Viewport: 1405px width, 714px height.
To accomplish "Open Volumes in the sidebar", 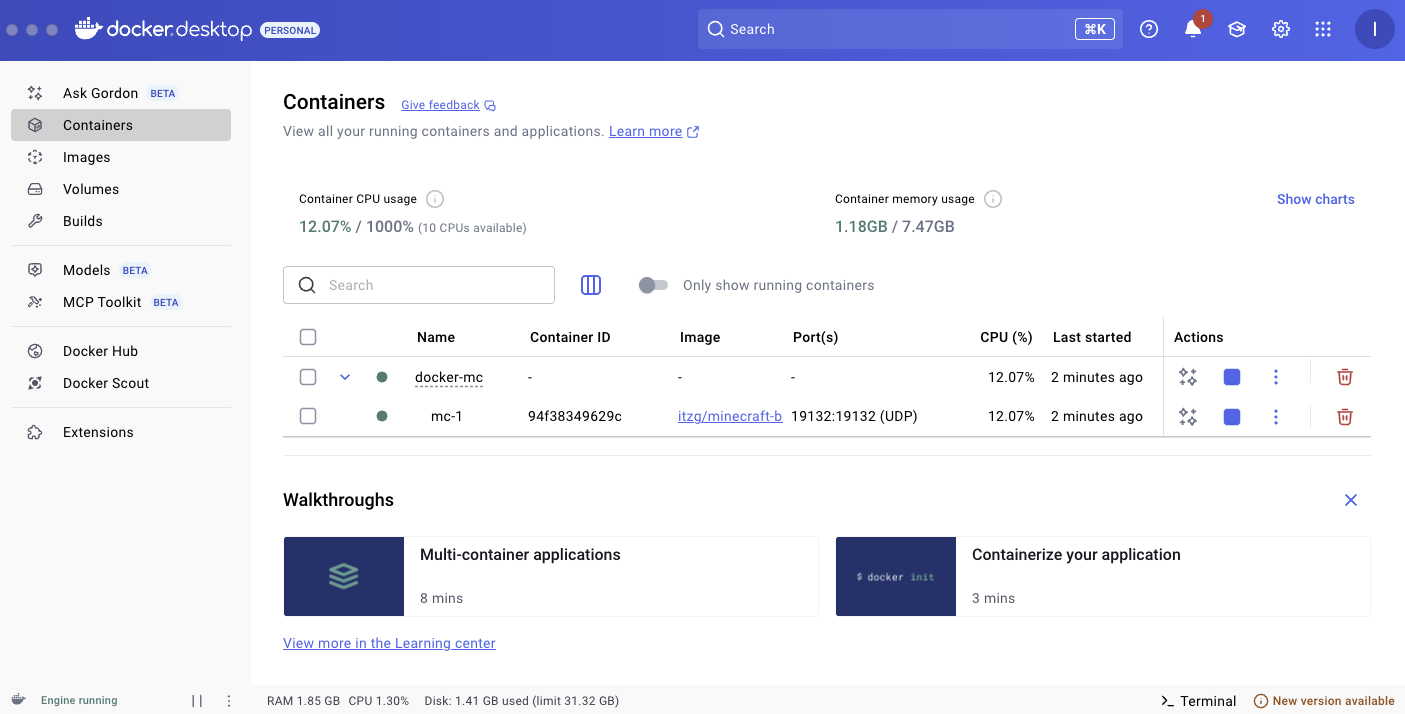I will point(91,189).
